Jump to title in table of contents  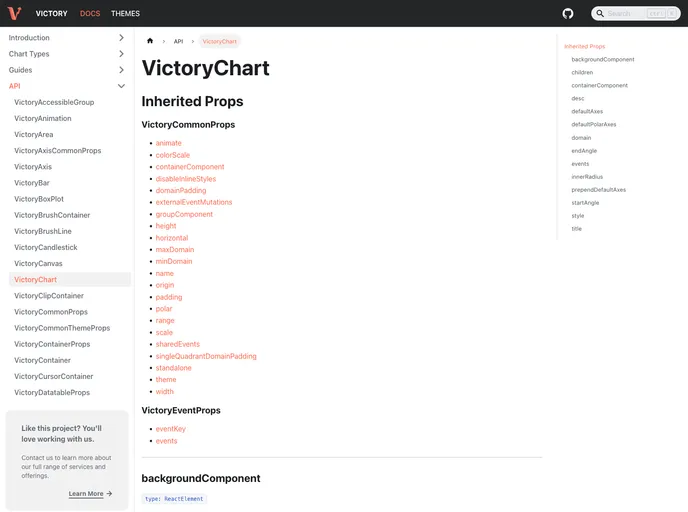click(x=576, y=229)
